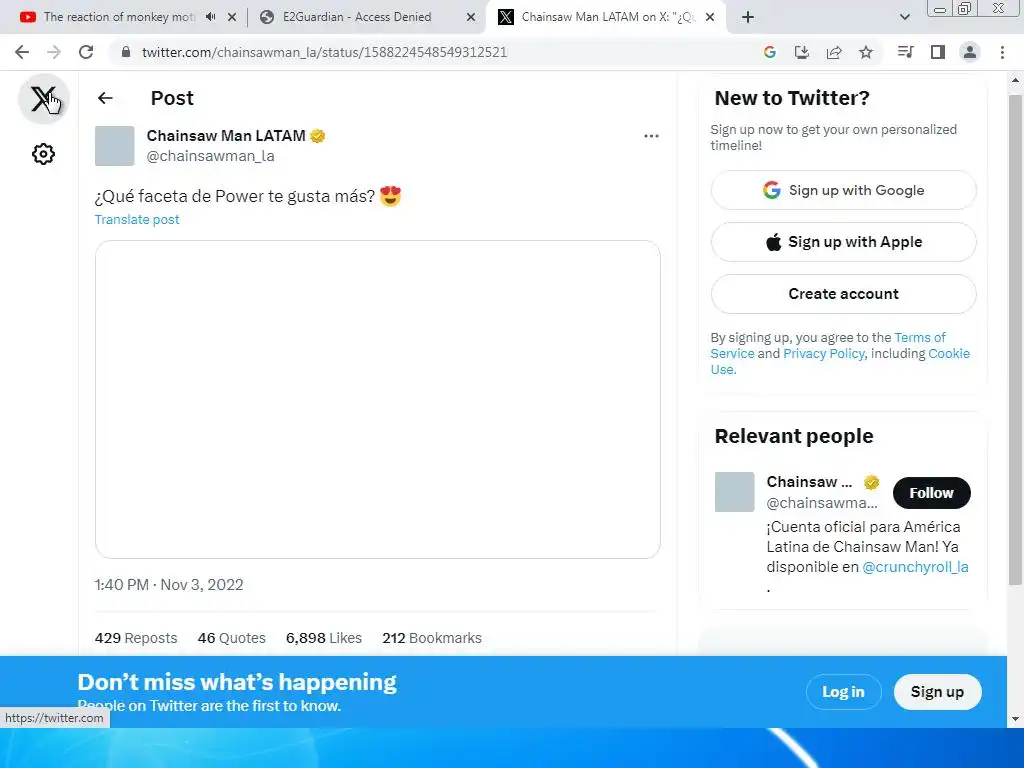Click the Log in button
Viewport: 1024px width, 768px height.
coord(843,692)
